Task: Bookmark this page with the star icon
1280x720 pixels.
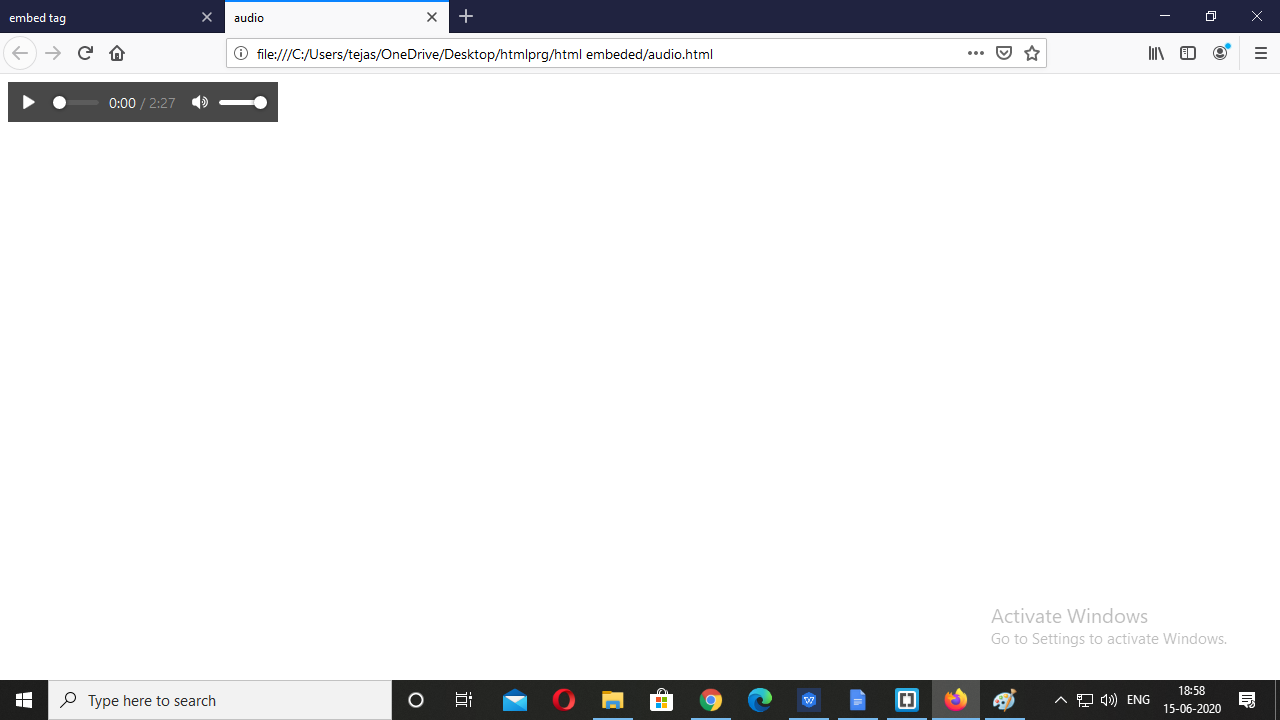Action: pyautogui.click(x=1031, y=53)
